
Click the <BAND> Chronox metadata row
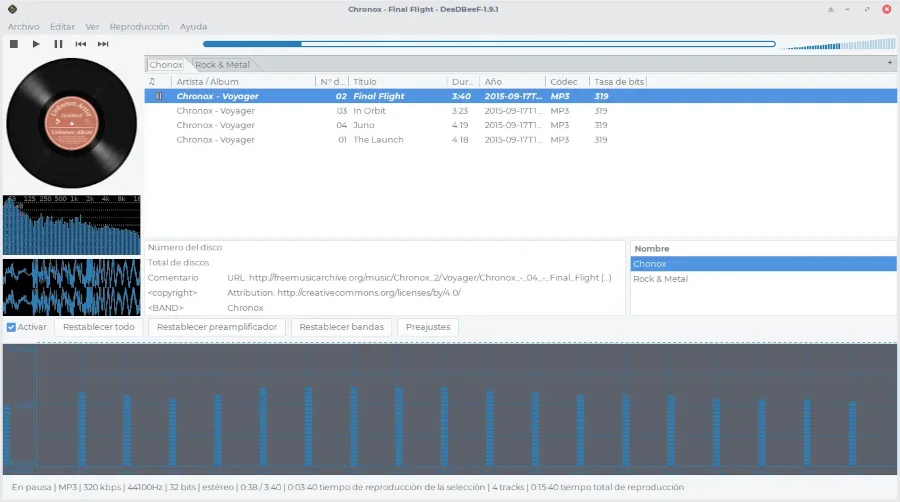click(385, 308)
